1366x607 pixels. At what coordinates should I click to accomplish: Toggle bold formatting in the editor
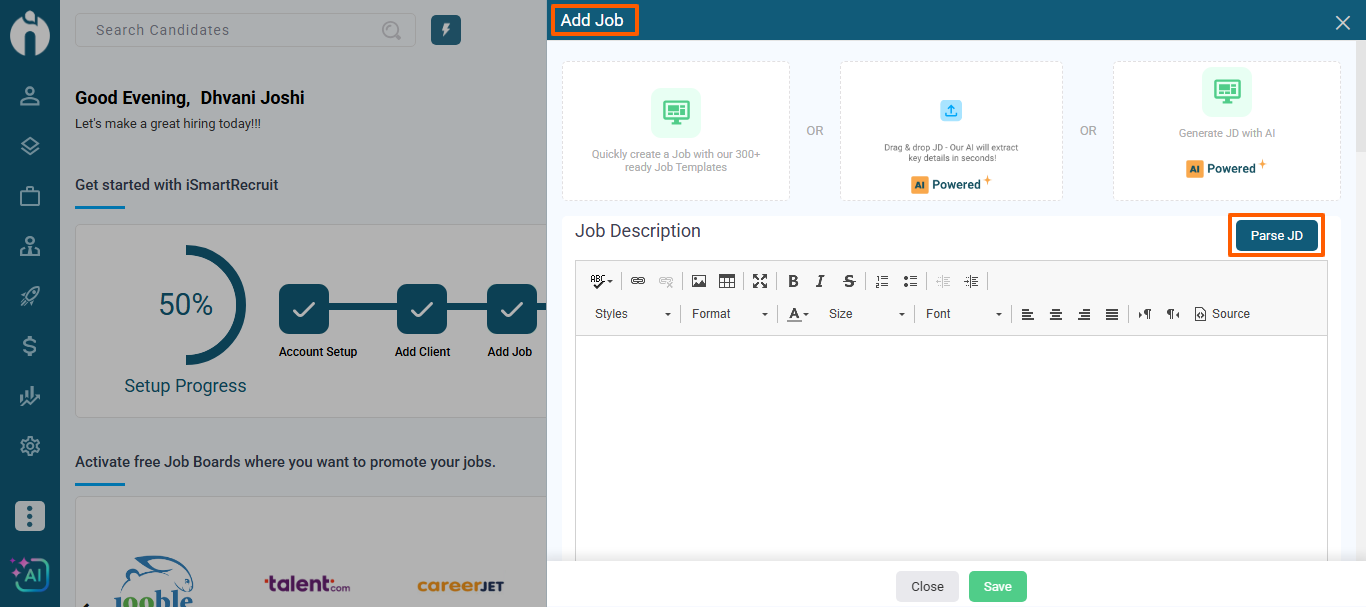793,281
